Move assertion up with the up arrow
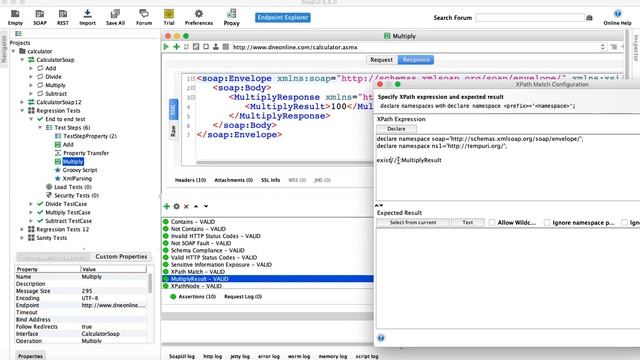Viewport: 640px width, 360px height. (196, 207)
